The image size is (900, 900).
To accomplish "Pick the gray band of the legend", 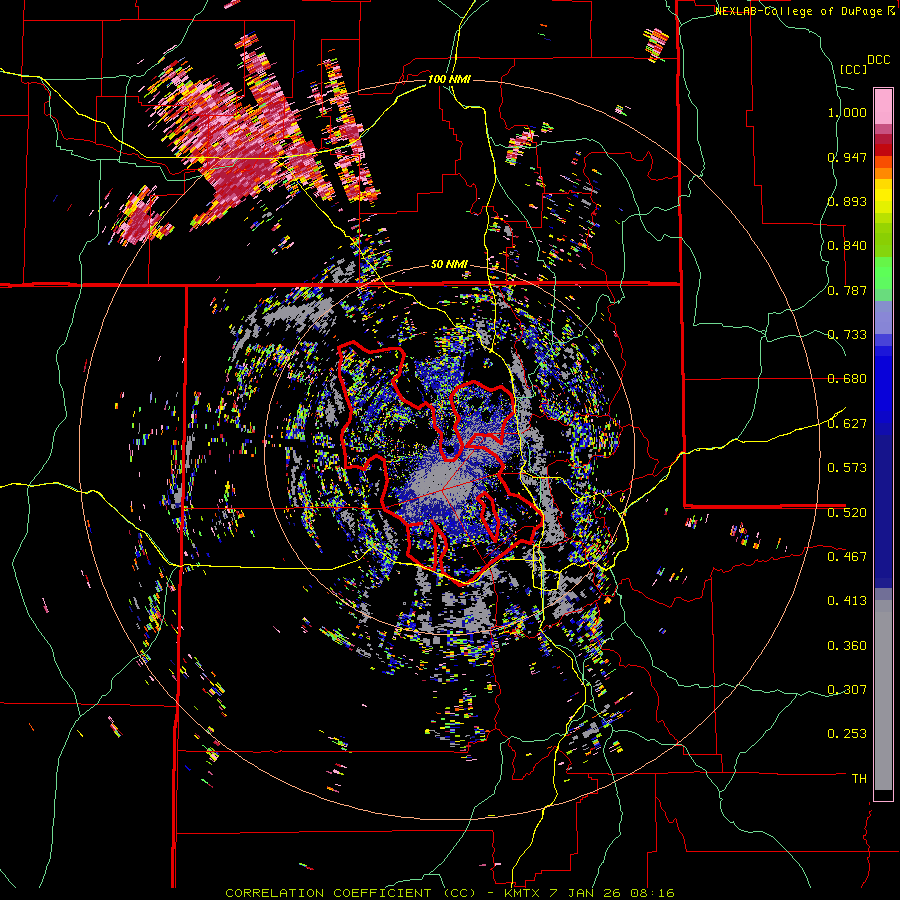I will tap(883, 695).
